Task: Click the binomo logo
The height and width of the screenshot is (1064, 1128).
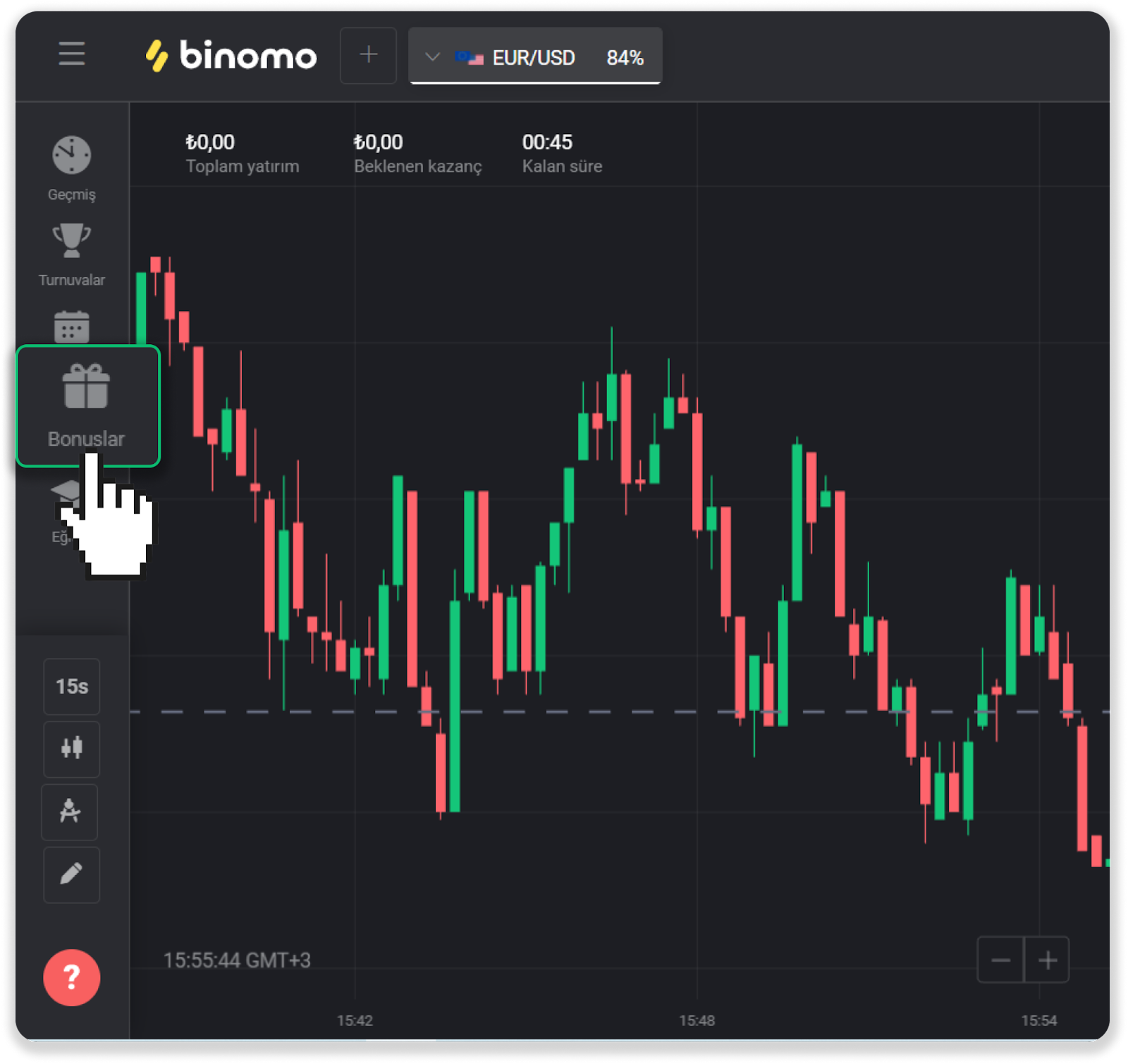Action: (231, 55)
